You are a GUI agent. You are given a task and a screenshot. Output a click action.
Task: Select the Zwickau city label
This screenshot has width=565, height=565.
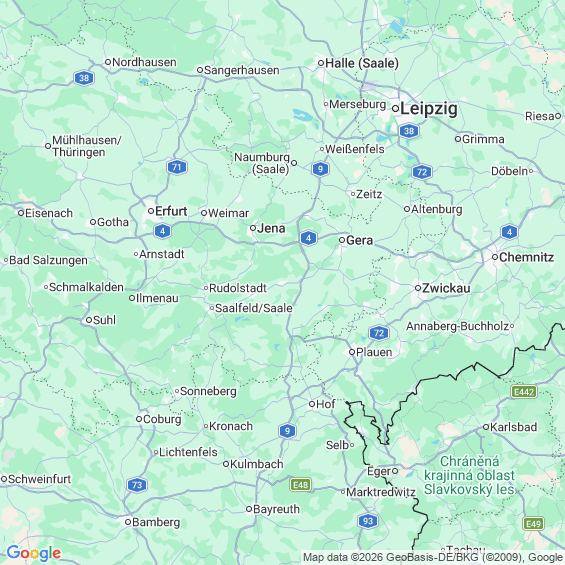(446, 288)
